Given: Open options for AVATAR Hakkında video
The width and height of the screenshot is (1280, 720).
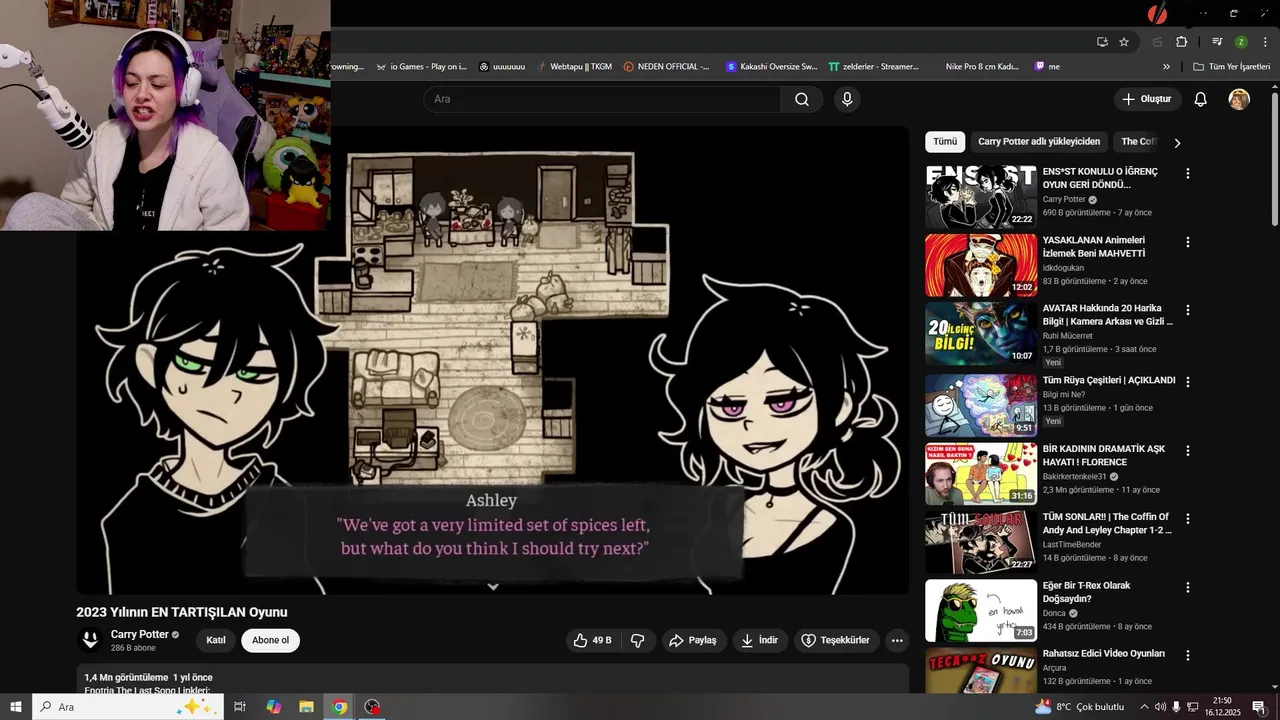Looking at the screenshot, I should click(x=1188, y=310).
